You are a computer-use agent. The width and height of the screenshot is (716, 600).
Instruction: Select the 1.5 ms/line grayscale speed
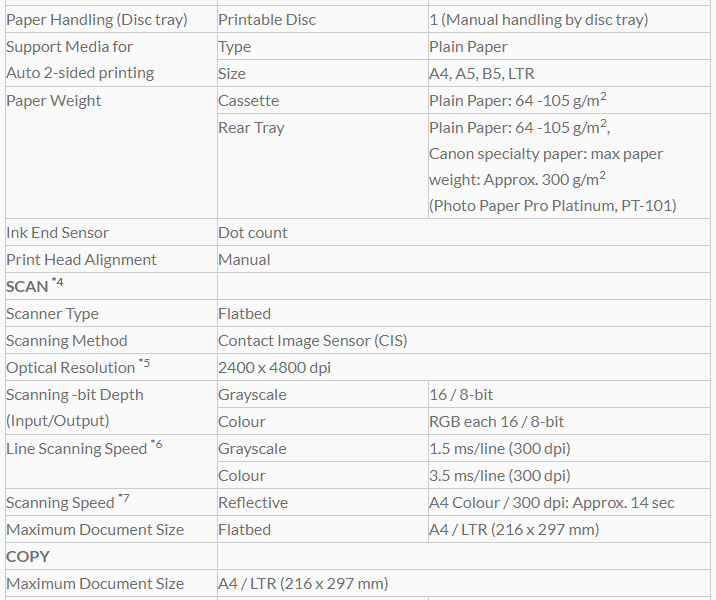coord(500,449)
